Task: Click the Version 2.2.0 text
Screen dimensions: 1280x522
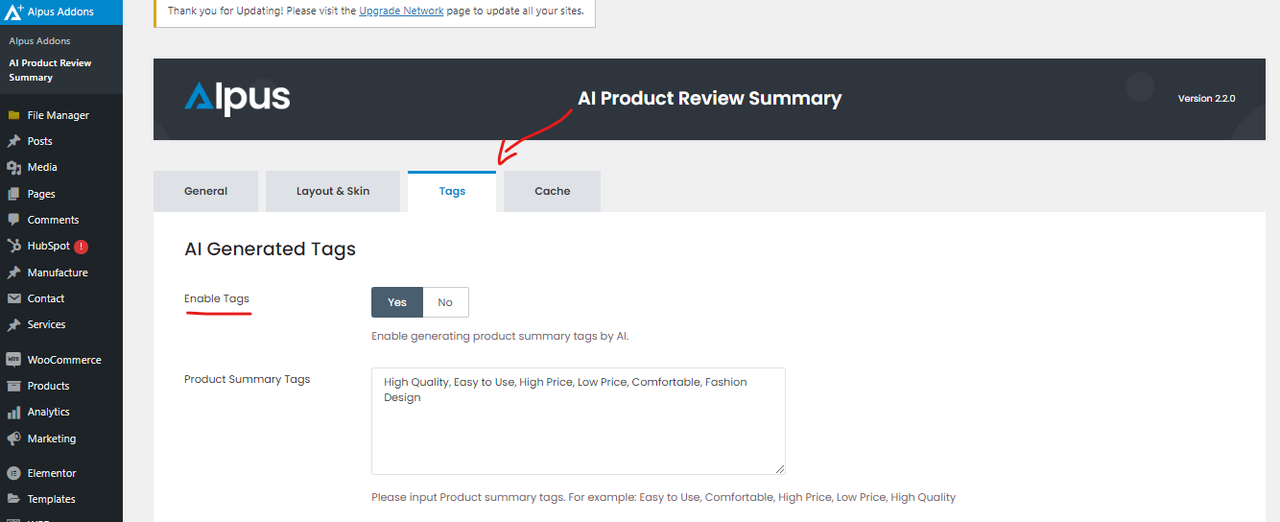Action: [1206, 99]
